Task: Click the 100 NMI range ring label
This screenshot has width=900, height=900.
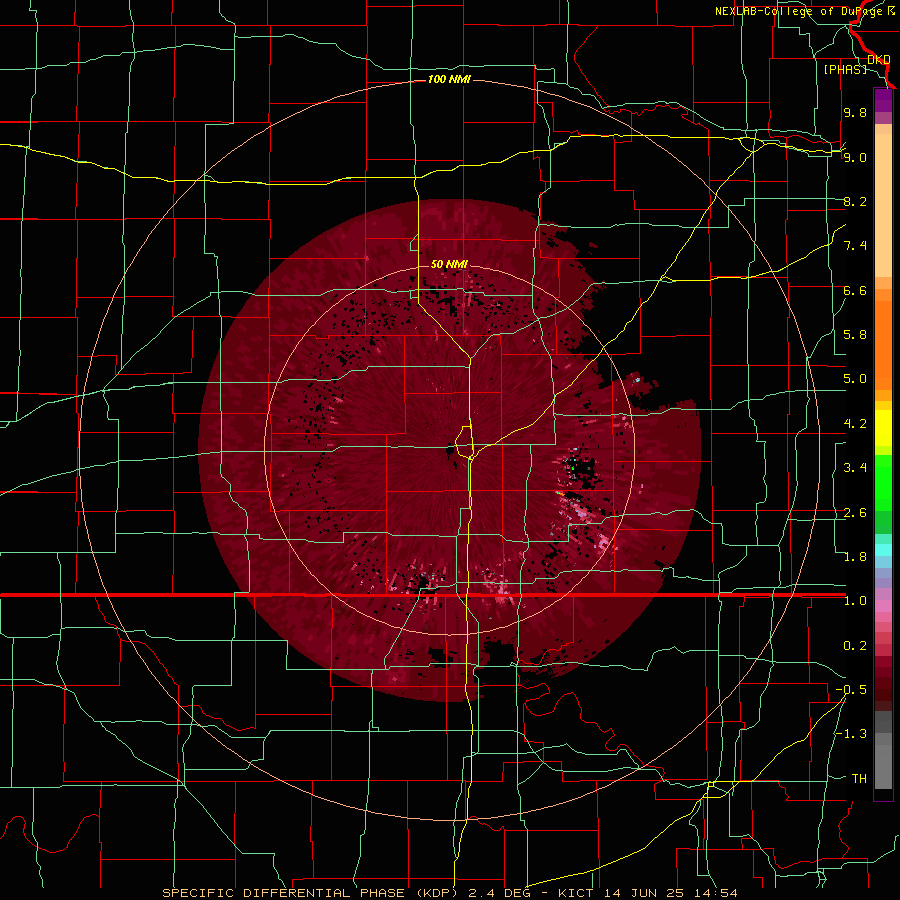Action: pos(449,79)
